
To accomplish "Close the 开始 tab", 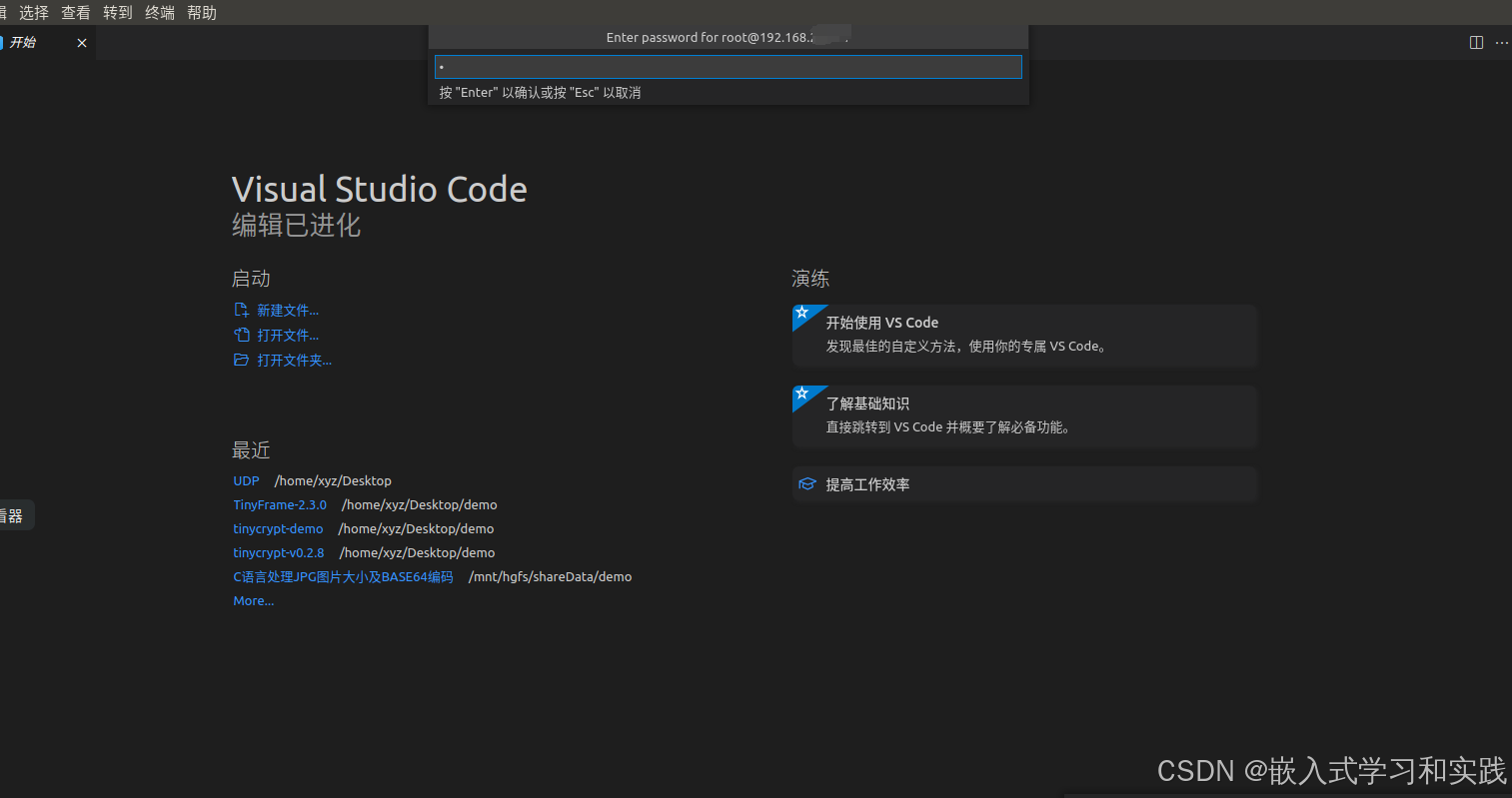I will (81, 42).
